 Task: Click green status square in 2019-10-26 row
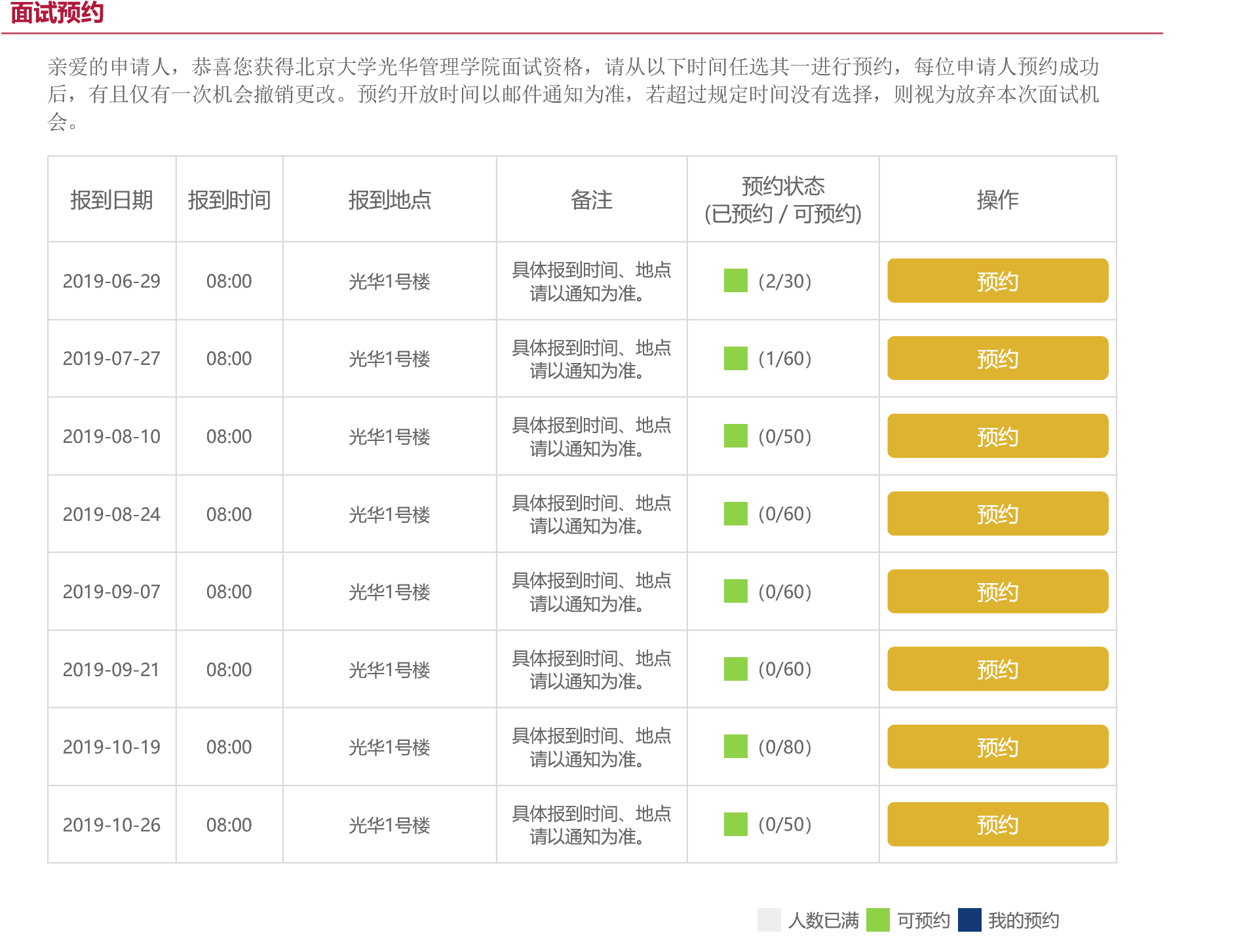735,824
